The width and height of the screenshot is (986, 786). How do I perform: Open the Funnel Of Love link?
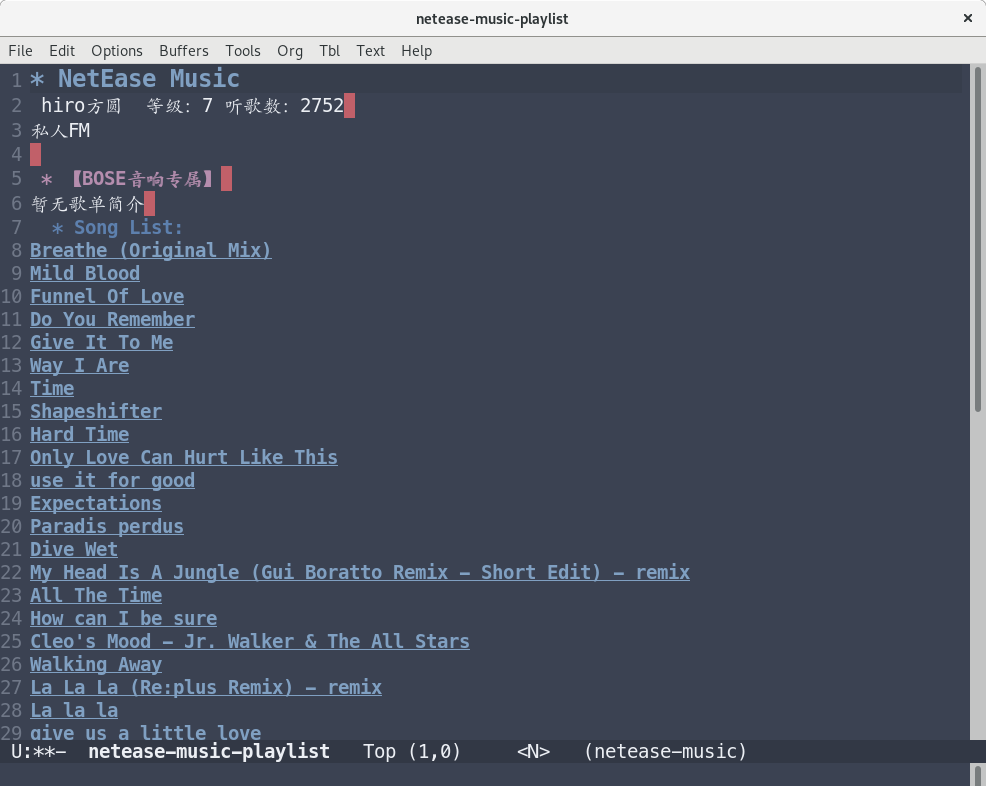pos(107,296)
